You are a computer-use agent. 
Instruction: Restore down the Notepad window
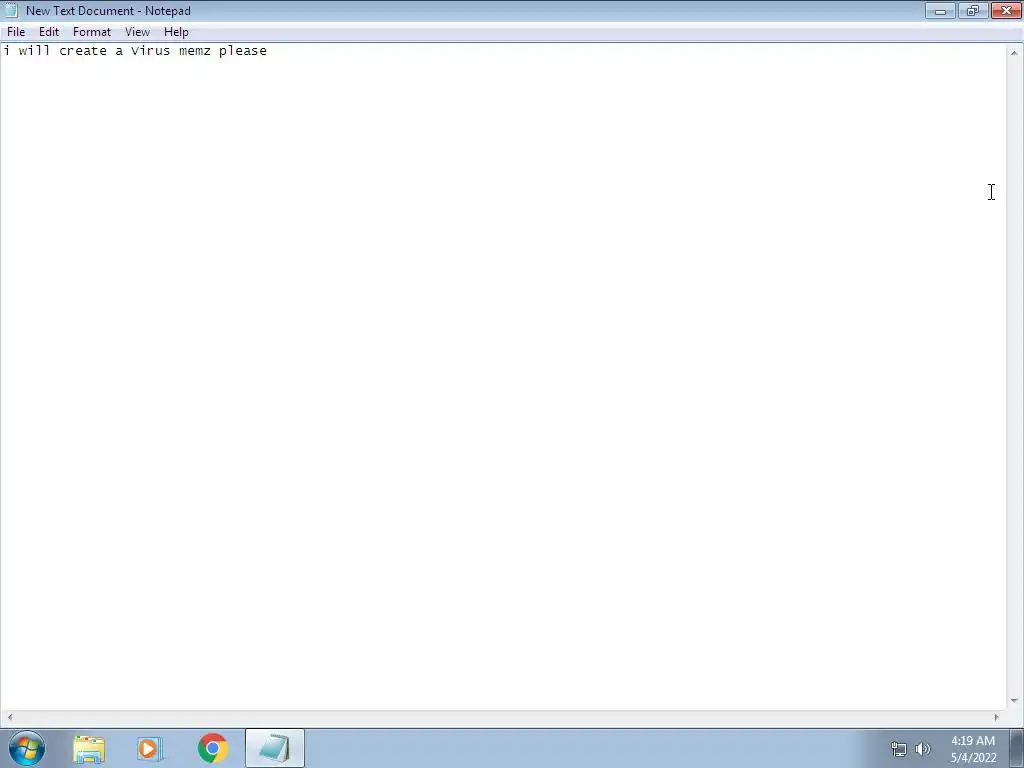[x=972, y=10]
